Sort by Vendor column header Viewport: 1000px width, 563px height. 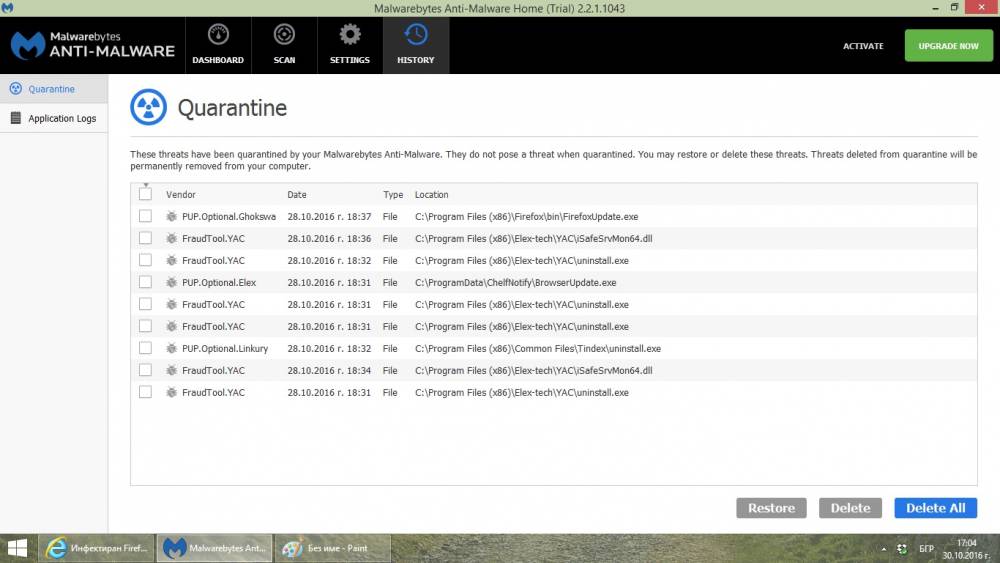tap(180, 194)
